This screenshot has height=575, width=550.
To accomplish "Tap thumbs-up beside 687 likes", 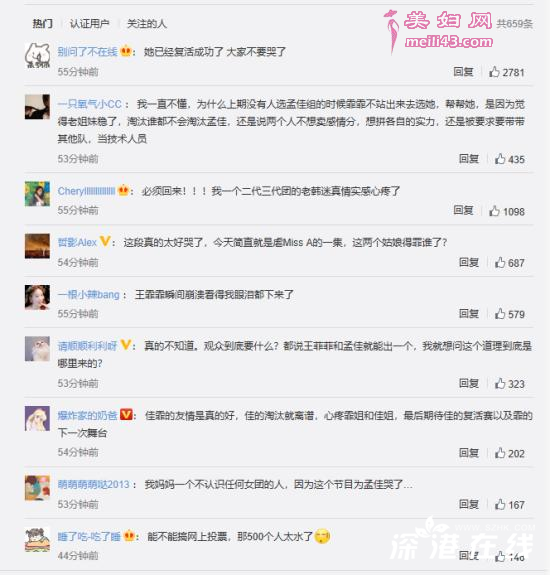I will [x=500, y=262].
